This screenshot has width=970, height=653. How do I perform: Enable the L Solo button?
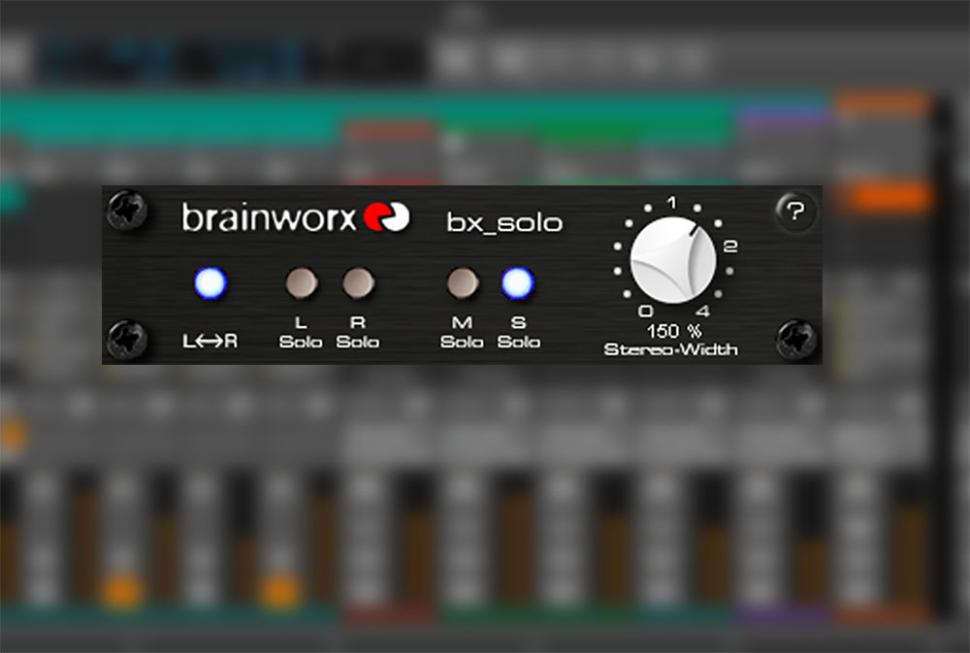pyautogui.click(x=301, y=283)
